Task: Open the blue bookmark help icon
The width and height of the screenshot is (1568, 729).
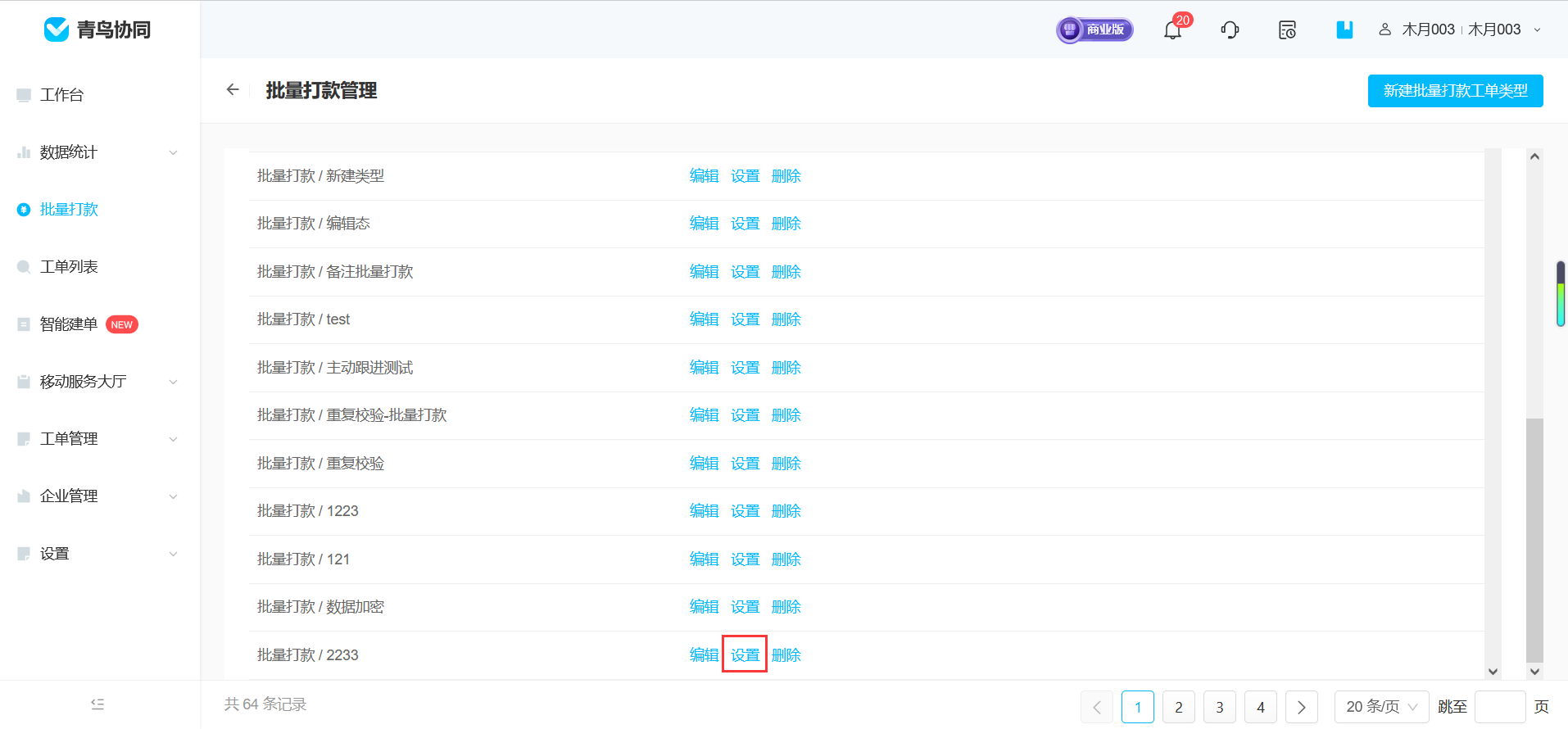Action: tap(1344, 29)
